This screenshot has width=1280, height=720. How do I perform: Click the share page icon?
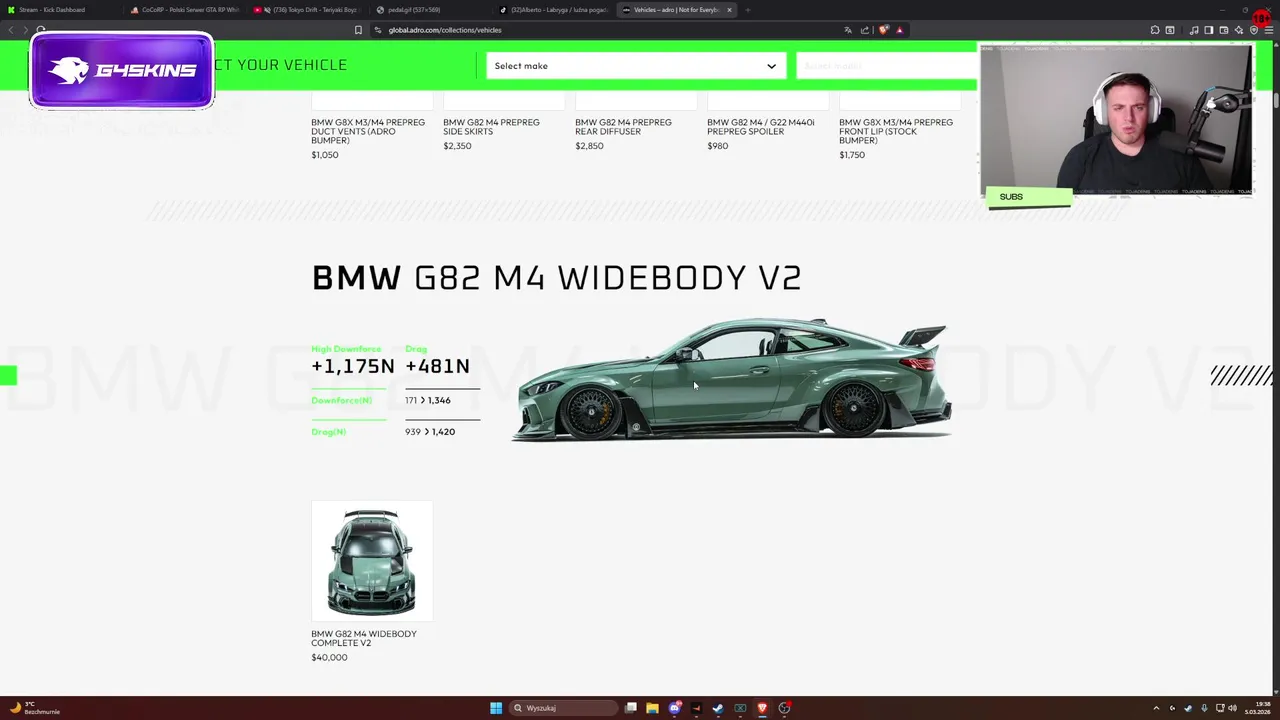point(865,30)
